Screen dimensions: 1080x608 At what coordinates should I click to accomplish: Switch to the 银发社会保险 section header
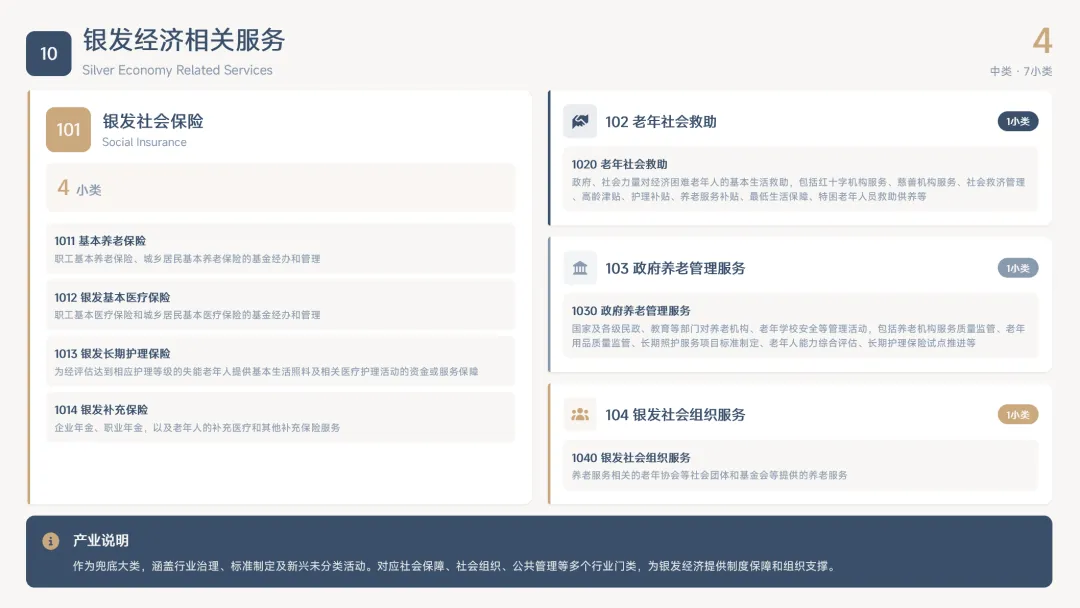[x=152, y=123]
